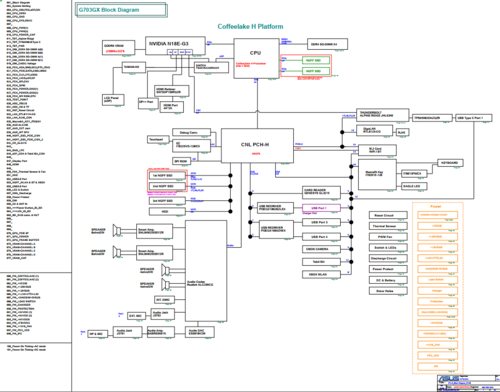Click the NVIDIA N18E-G3 GPU block

tap(175, 46)
